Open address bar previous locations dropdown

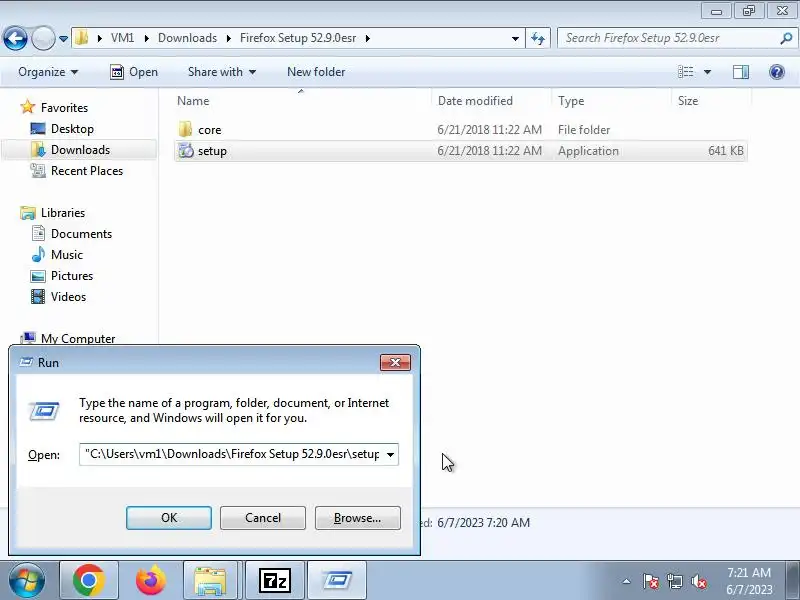515,38
